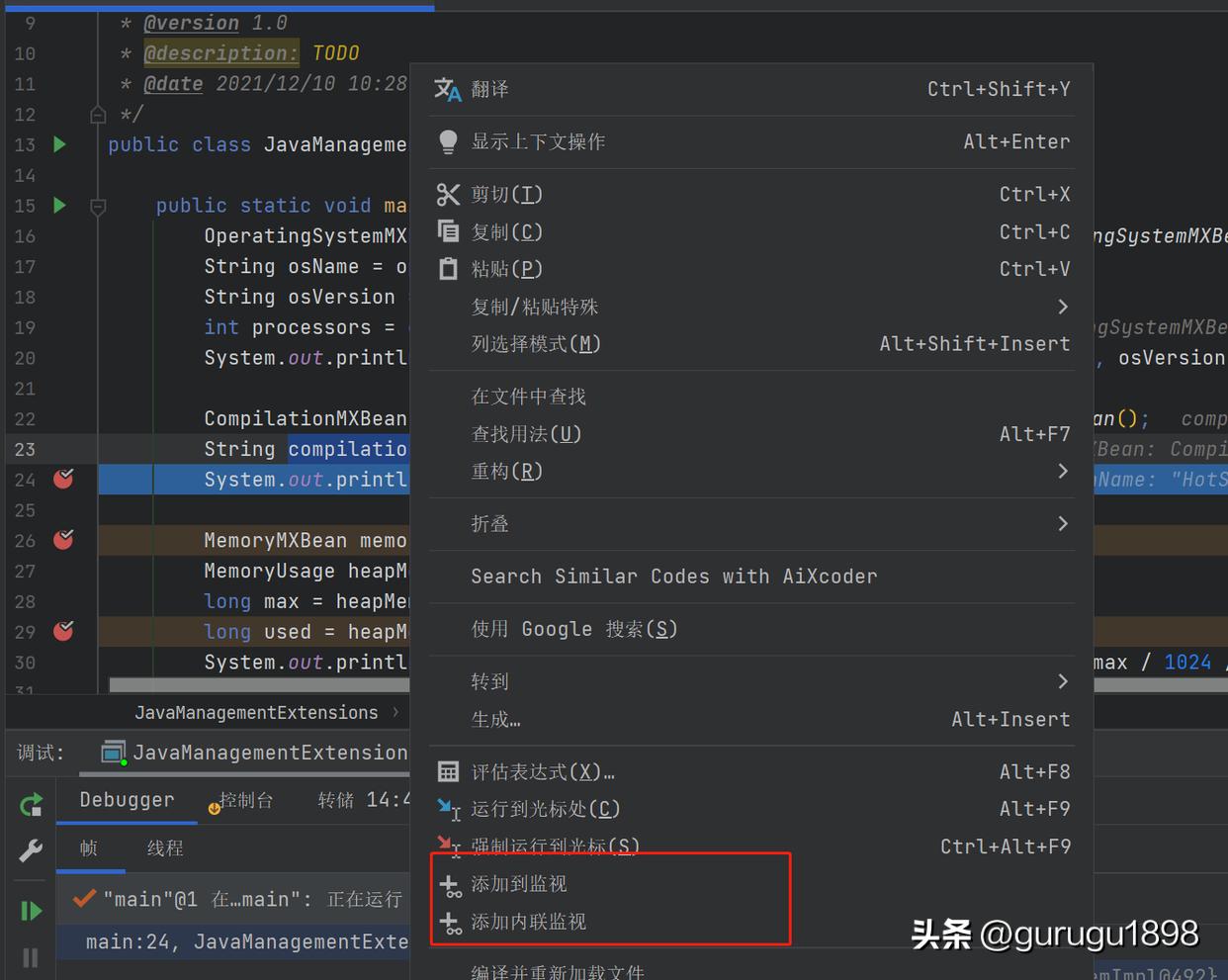The image size is (1228, 980).
Task: Open 评估表达式 via its calculator icon
Action: coord(448,770)
